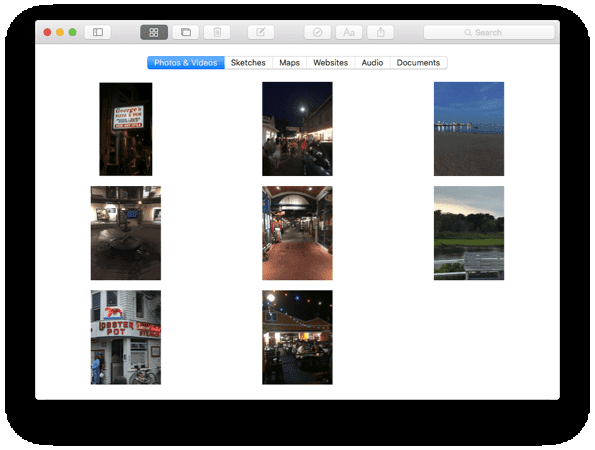Select the Photos & Videos tab
595x450 pixels.
pyautogui.click(x=186, y=63)
